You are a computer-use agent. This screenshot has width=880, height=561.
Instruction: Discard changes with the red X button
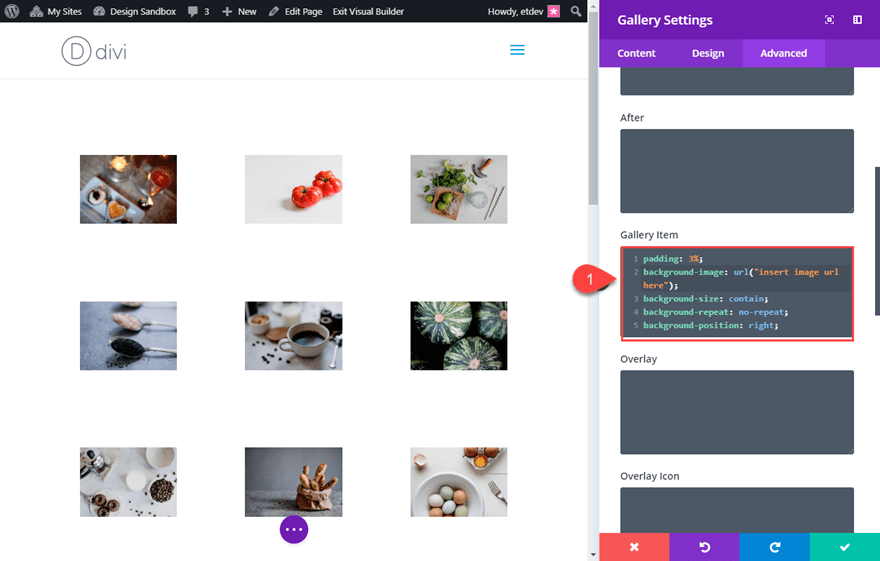click(634, 547)
